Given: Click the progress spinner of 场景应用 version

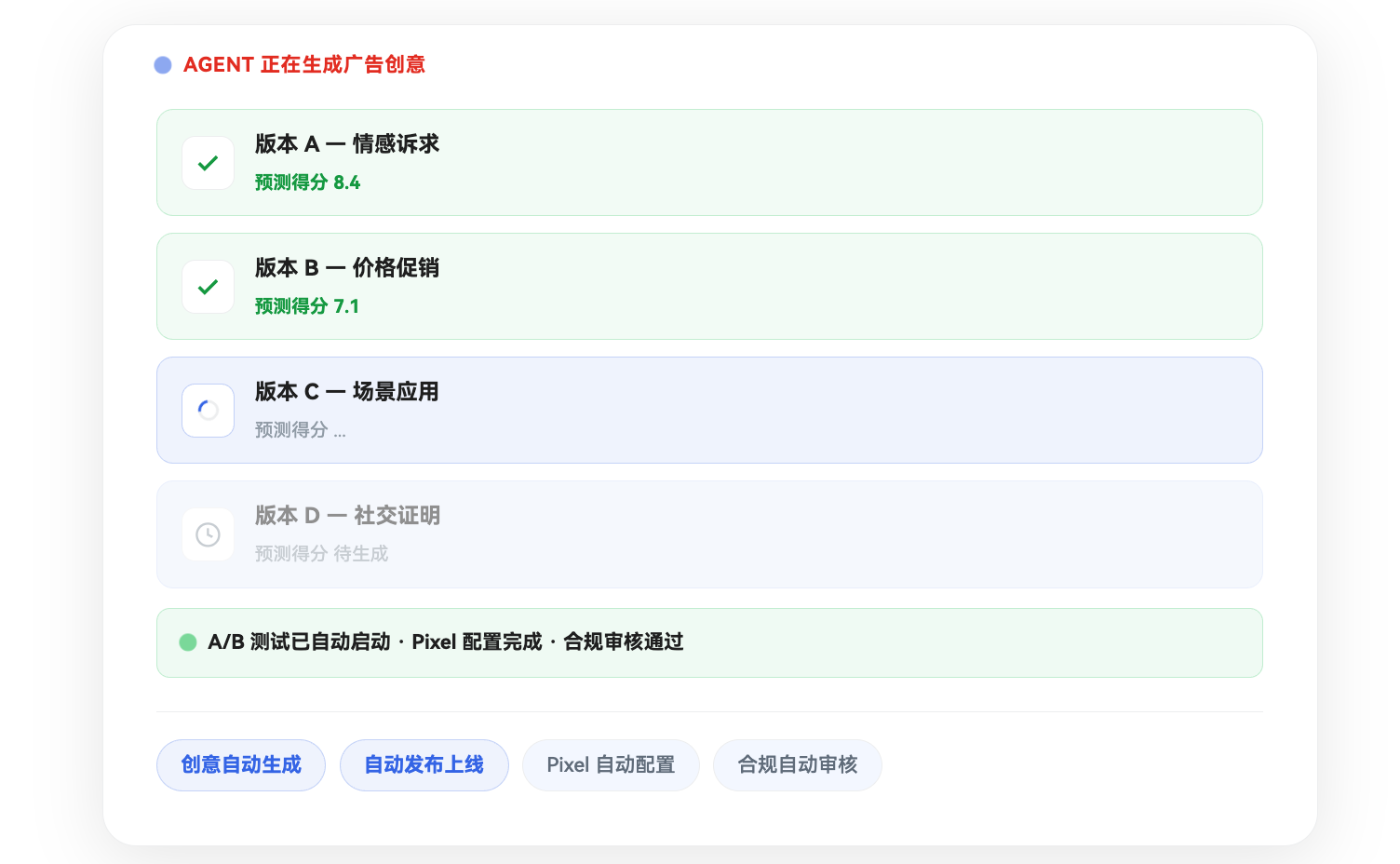Looking at the screenshot, I should 208,410.
